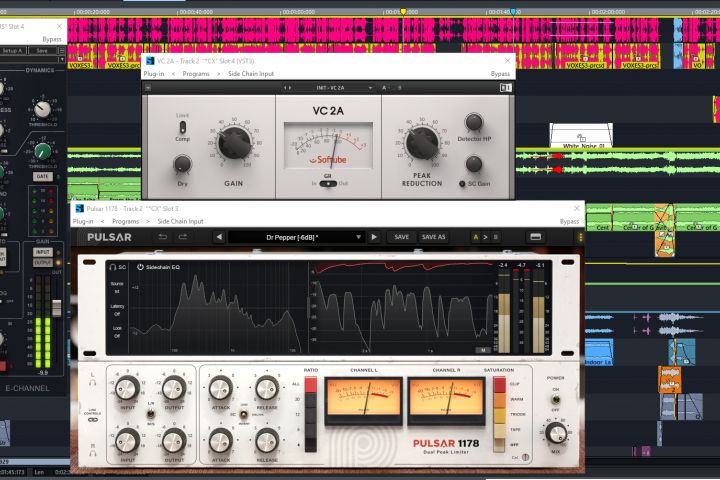The height and width of the screenshot is (480, 720).
Task: Open Programs menu in VC 2A window
Action: tap(196, 73)
